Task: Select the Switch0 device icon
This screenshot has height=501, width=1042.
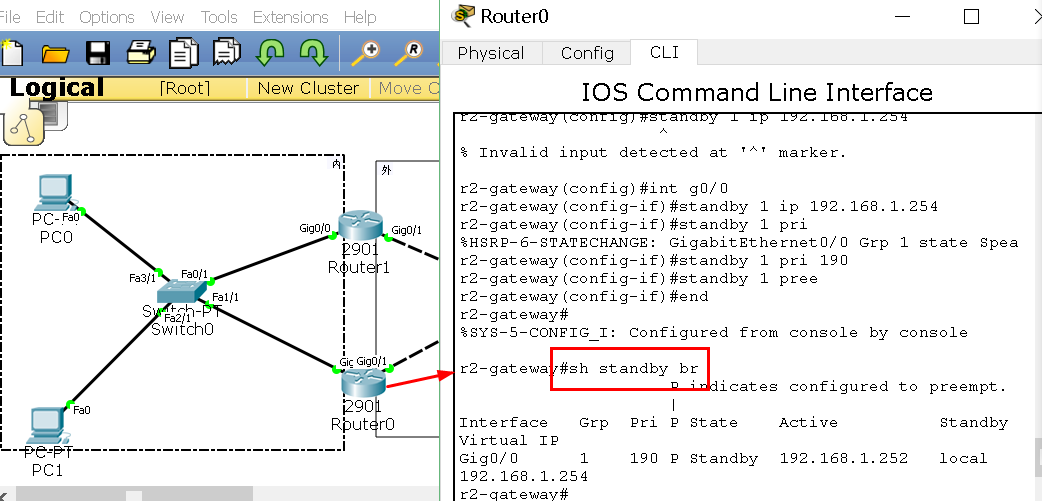Action: coord(182,292)
